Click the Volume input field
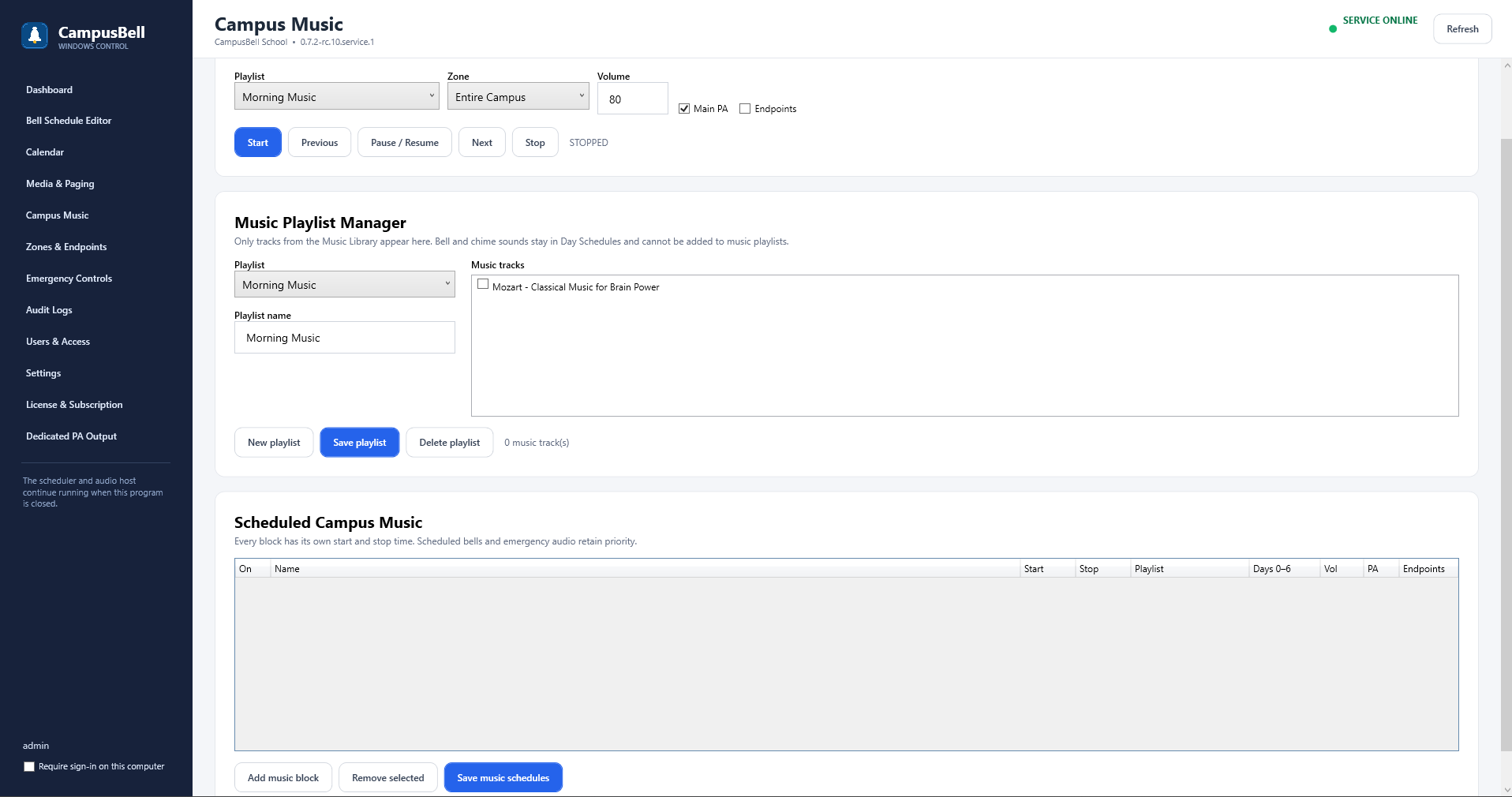Image resolution: width=1512 pixels, height=797 pixels. tap(633, 99)
